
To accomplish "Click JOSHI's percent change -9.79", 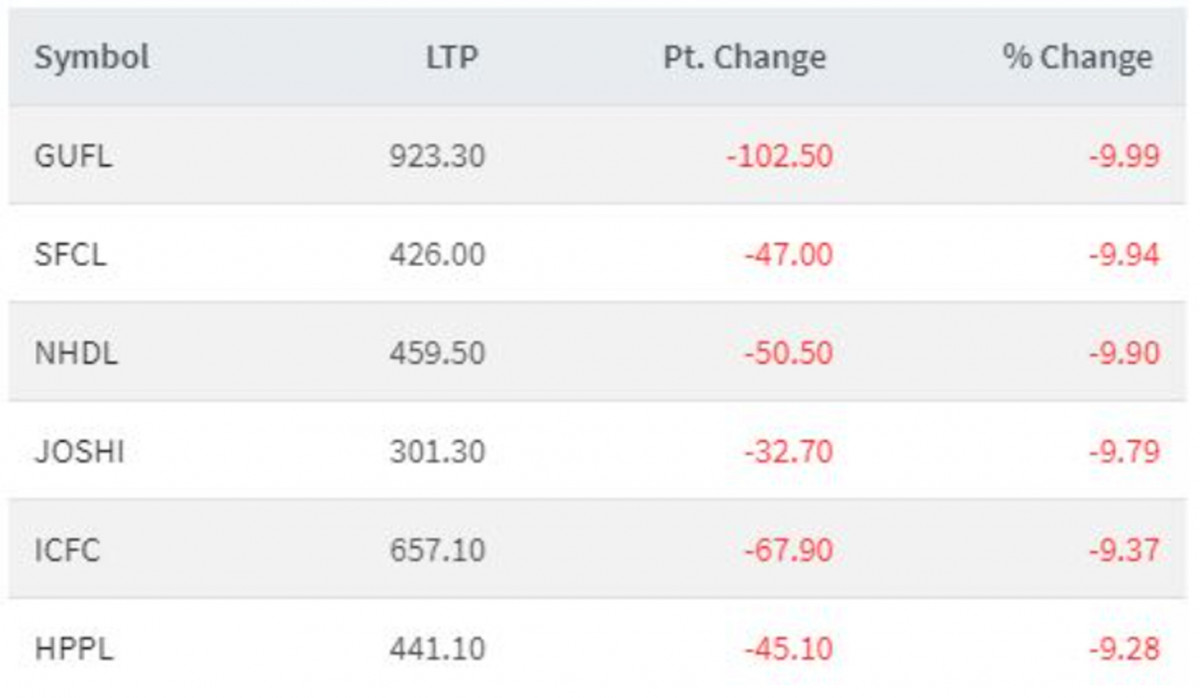I will (1124, 452).
